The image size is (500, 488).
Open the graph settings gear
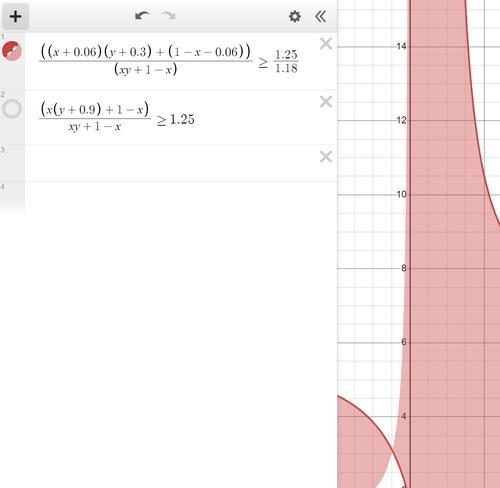[295, 16]
